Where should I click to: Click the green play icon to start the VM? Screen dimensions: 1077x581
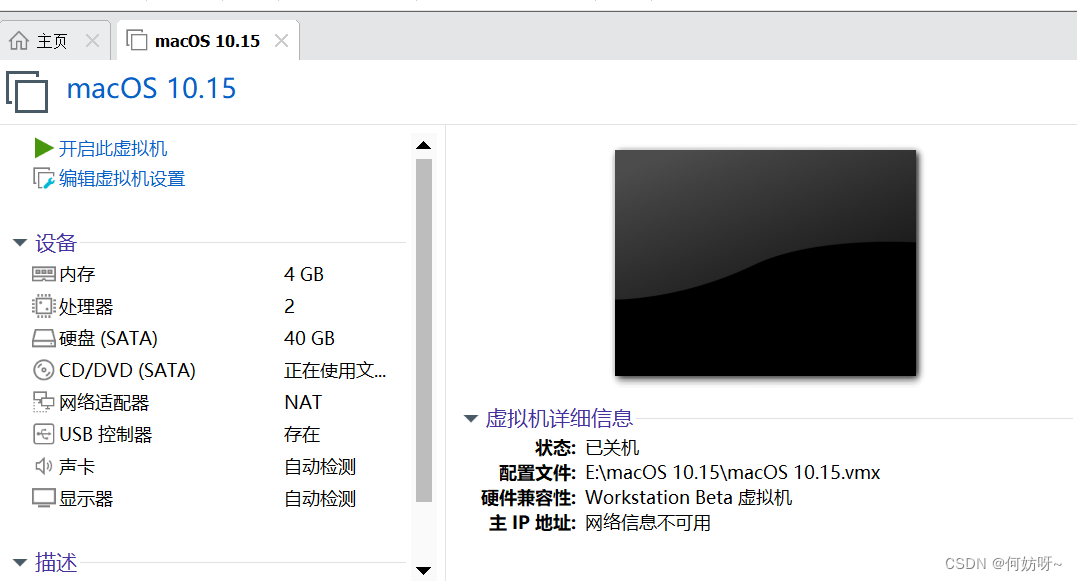click(x=44, y=148)
